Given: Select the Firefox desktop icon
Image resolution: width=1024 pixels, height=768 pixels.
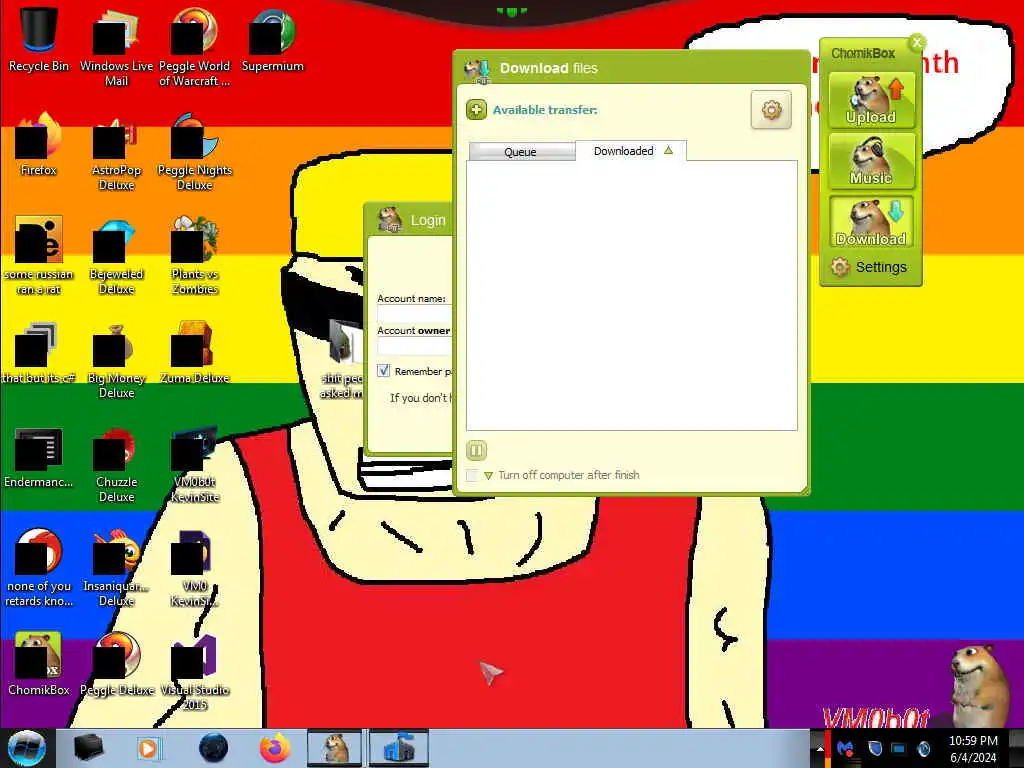Looking at the screenshot, I should (39, 145).
